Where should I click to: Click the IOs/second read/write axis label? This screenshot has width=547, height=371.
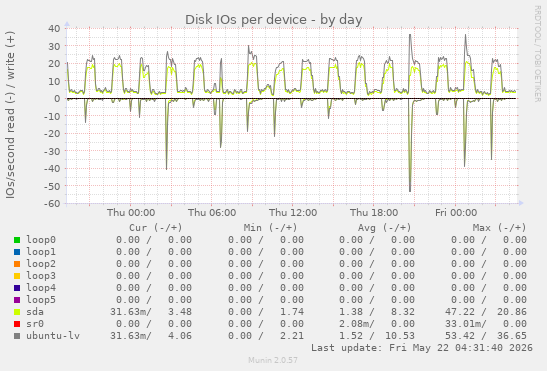pos(10,115)
